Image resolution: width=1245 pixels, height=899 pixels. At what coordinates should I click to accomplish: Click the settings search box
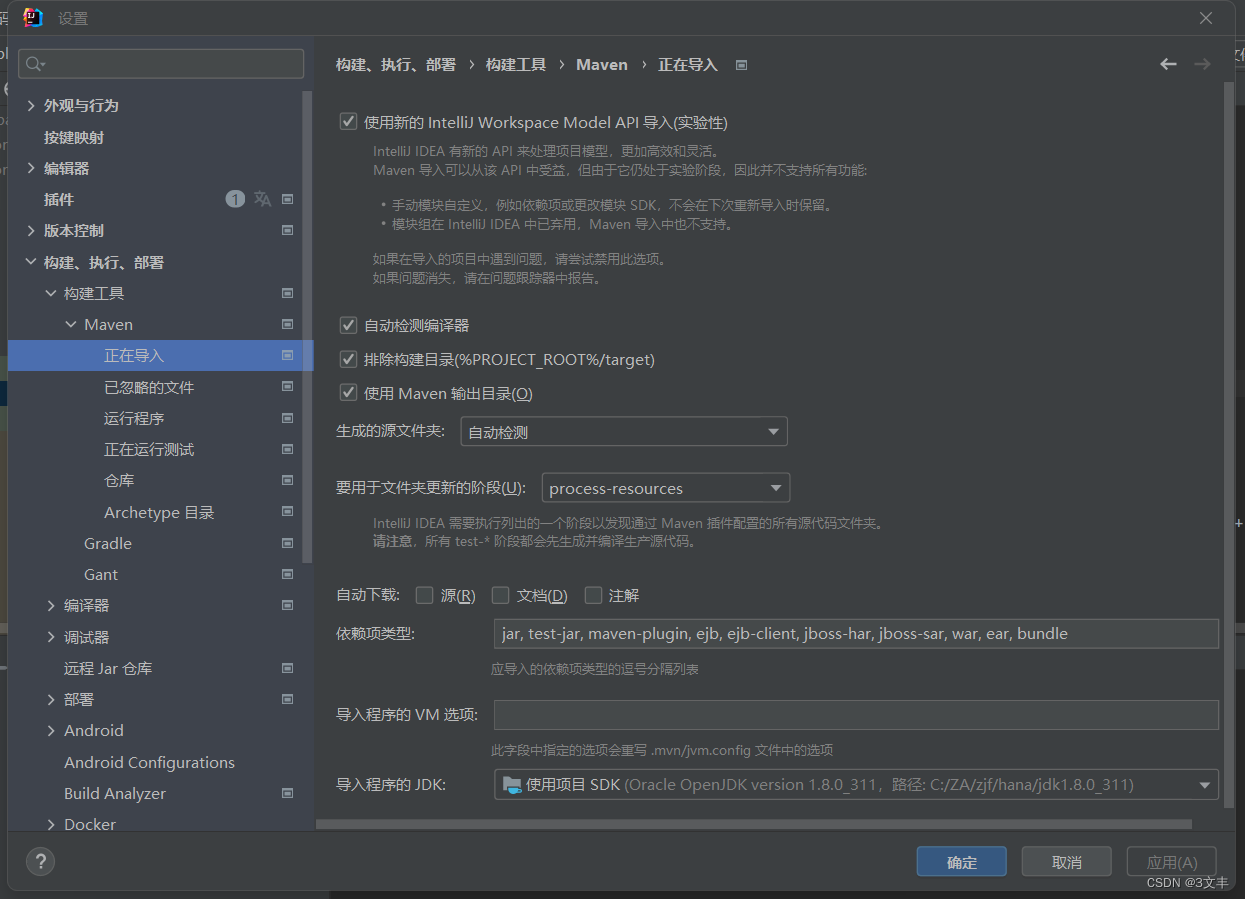(161, 64)
